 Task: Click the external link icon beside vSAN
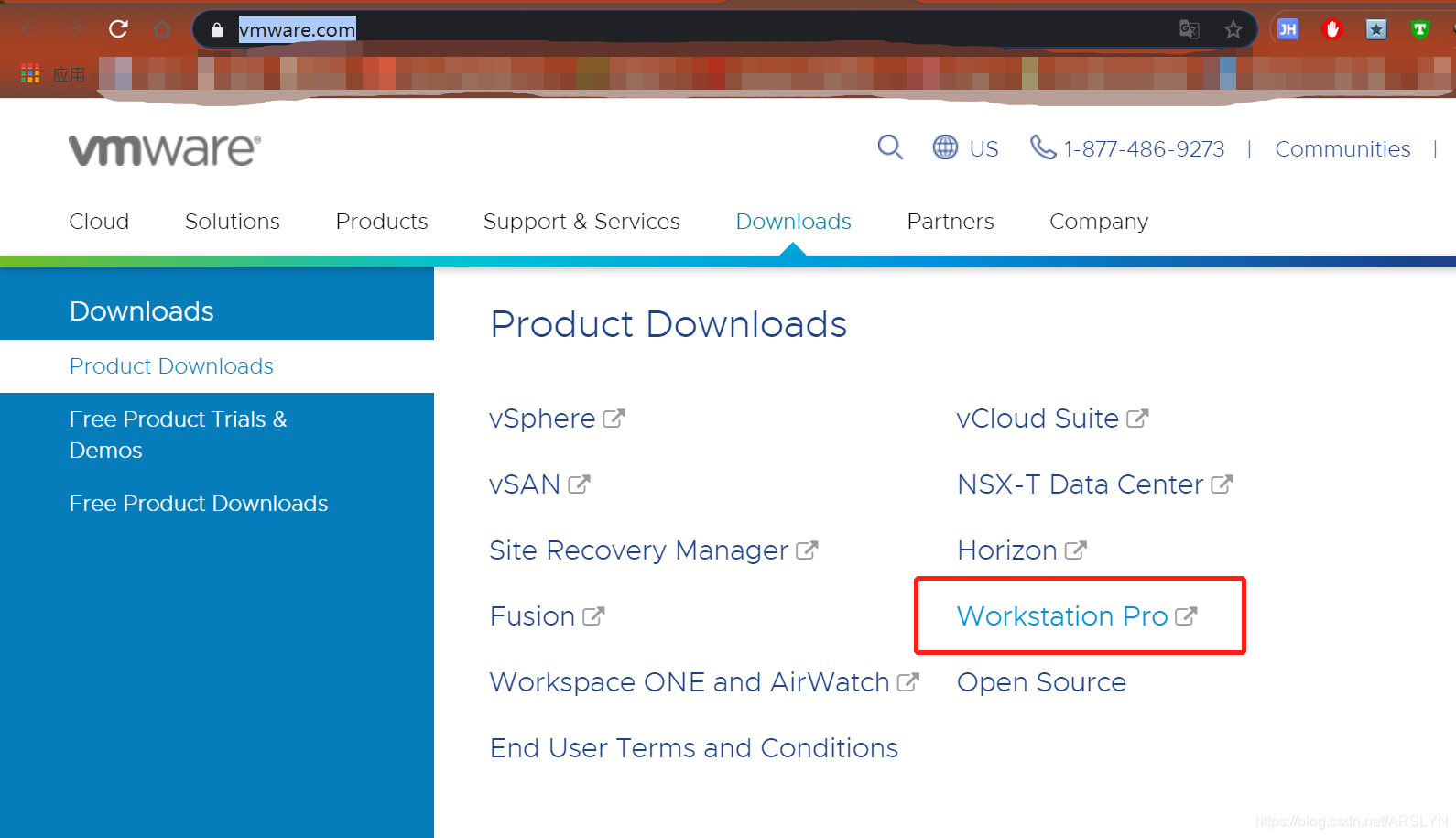click(579, 484)
